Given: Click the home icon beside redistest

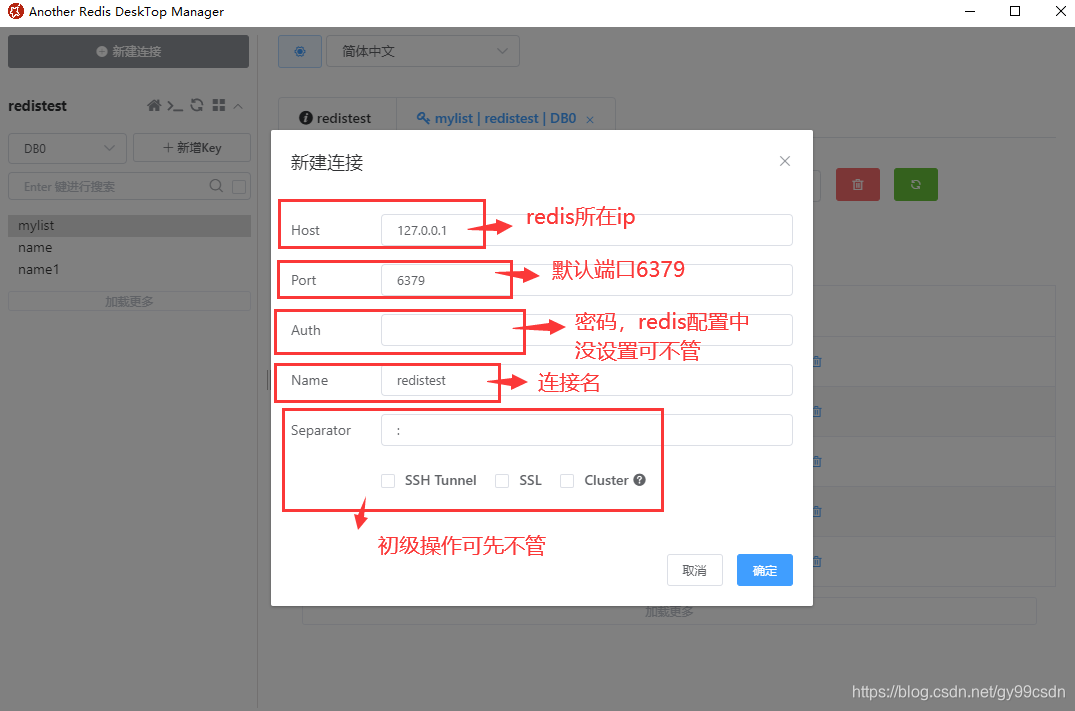Looking at the screenshot, I should [154, 106].
